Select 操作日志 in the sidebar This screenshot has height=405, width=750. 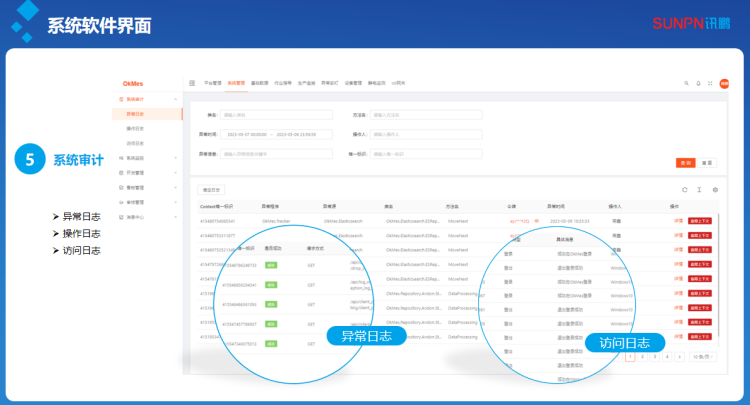(x=135, y=129)
